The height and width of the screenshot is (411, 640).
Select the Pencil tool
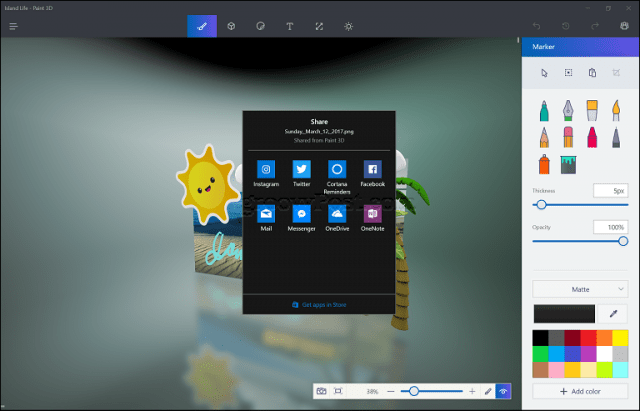(544, 137)
